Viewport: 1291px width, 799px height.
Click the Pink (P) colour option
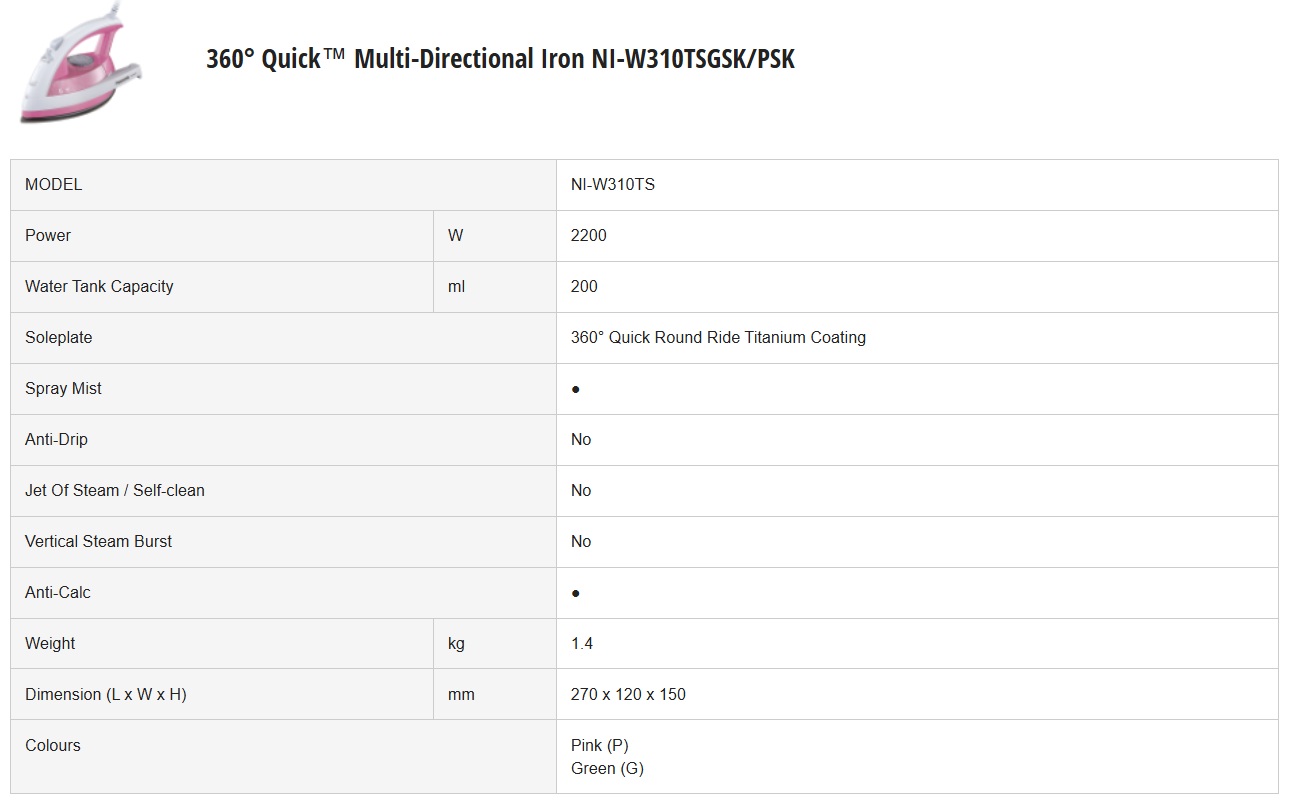[600, 746]
